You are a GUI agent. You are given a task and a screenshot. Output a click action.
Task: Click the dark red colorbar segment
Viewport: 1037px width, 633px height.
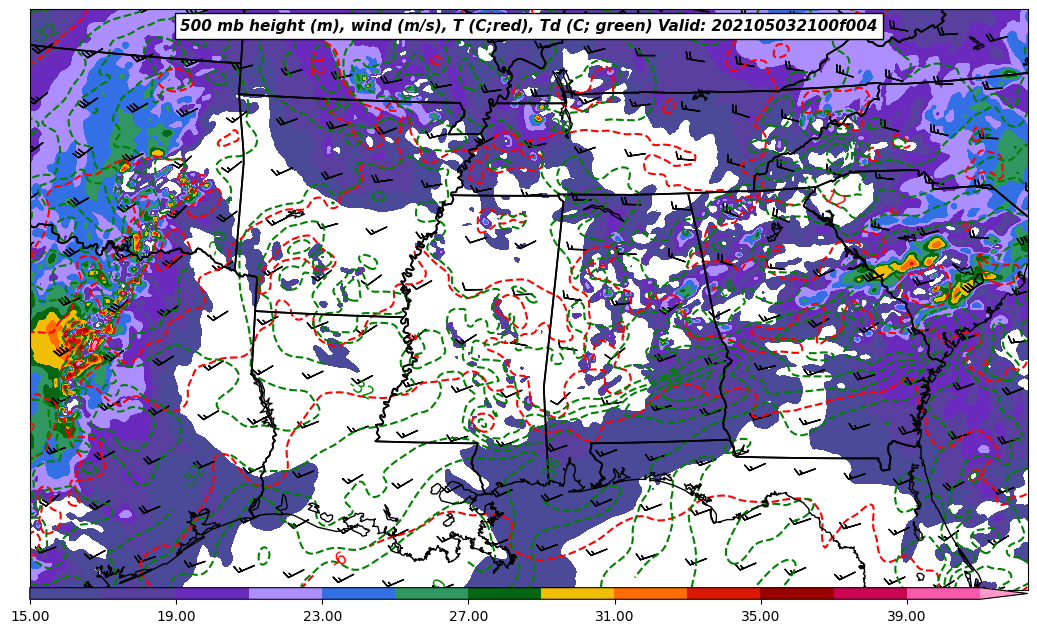(x=796, y=593)
